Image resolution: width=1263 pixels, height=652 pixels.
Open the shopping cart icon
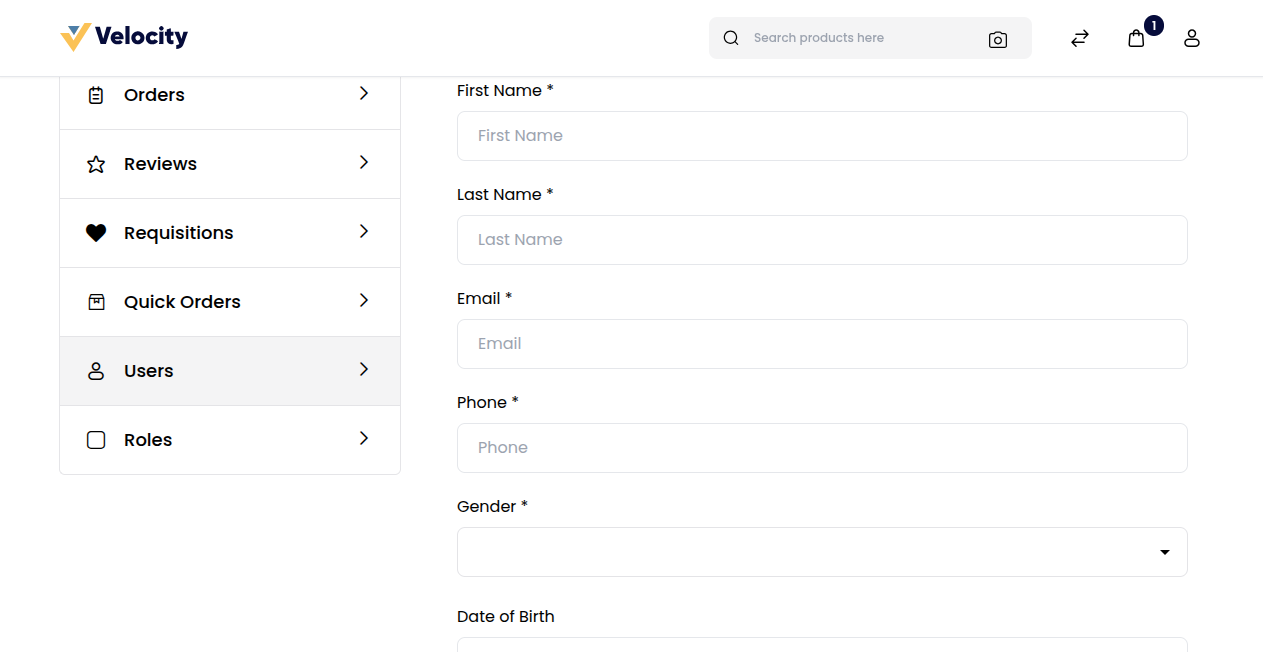pos(1136,38)
